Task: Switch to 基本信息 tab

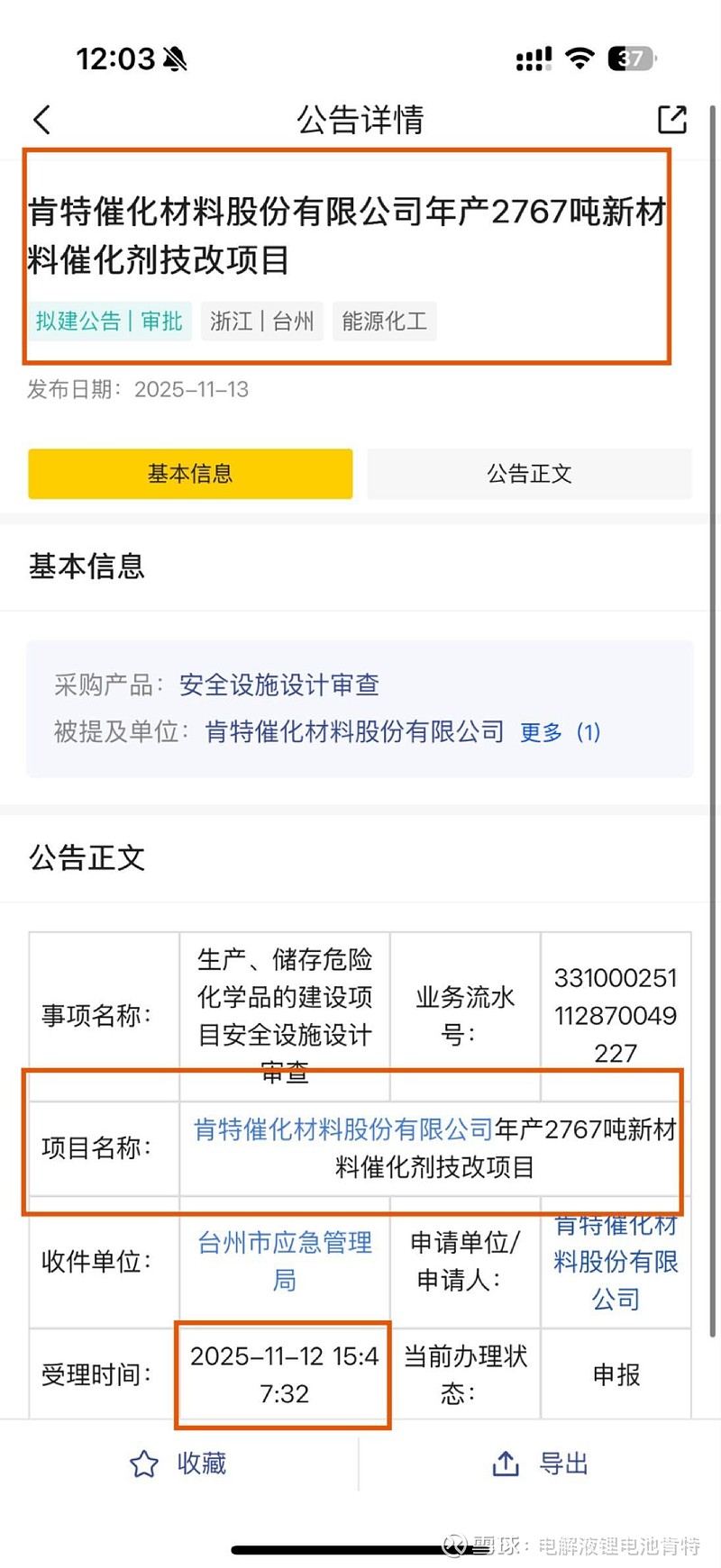Action: (x=190, y=474)
